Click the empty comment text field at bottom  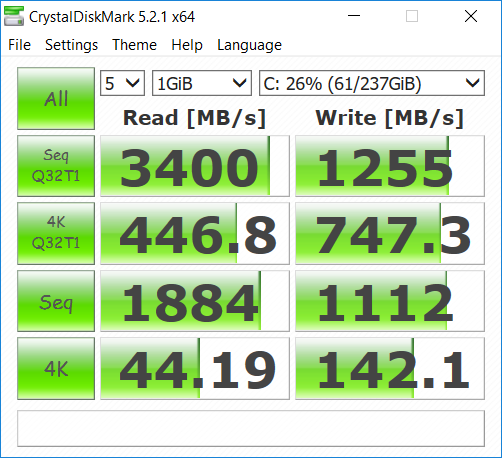[x=251, y=428]
